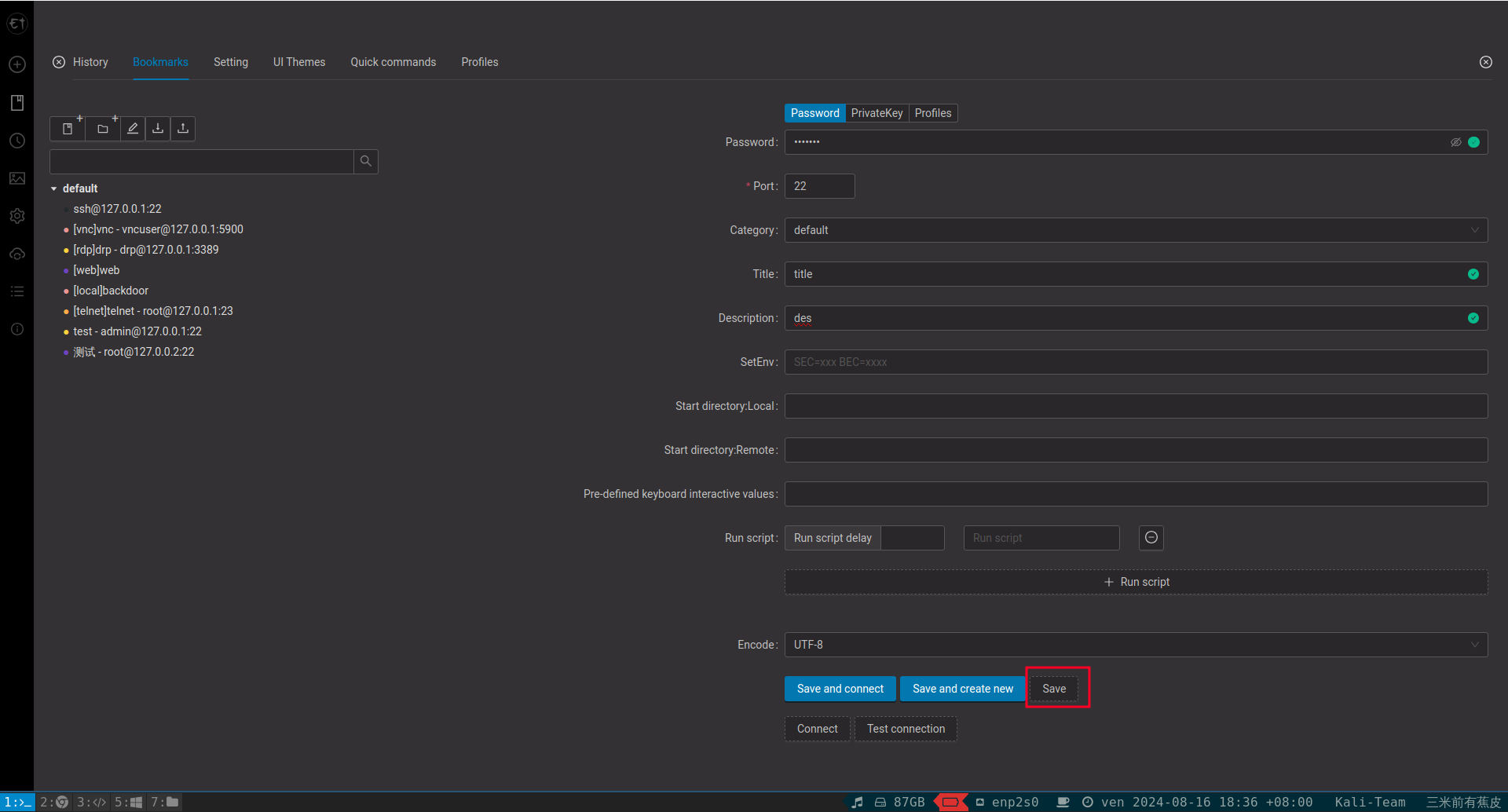The width and height of the screenshot is (1508, 812).
Task: Open the Encode UTF-8 dropdown
Action: point(1136,645)
